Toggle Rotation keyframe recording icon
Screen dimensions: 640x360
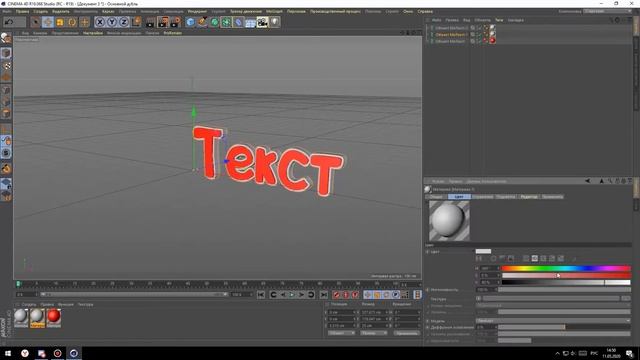pos(386,294)
